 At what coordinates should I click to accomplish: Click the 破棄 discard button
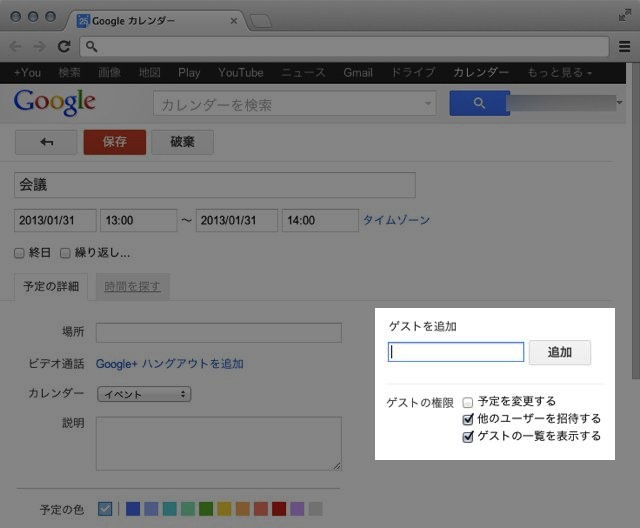coord(182,142)
